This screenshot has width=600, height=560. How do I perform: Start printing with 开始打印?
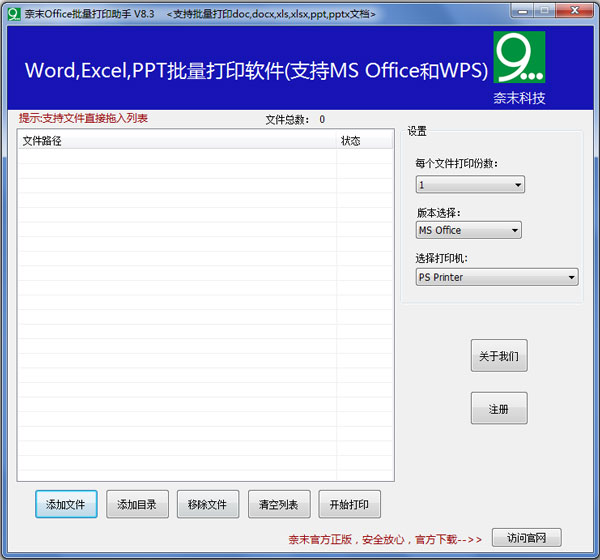349,504
